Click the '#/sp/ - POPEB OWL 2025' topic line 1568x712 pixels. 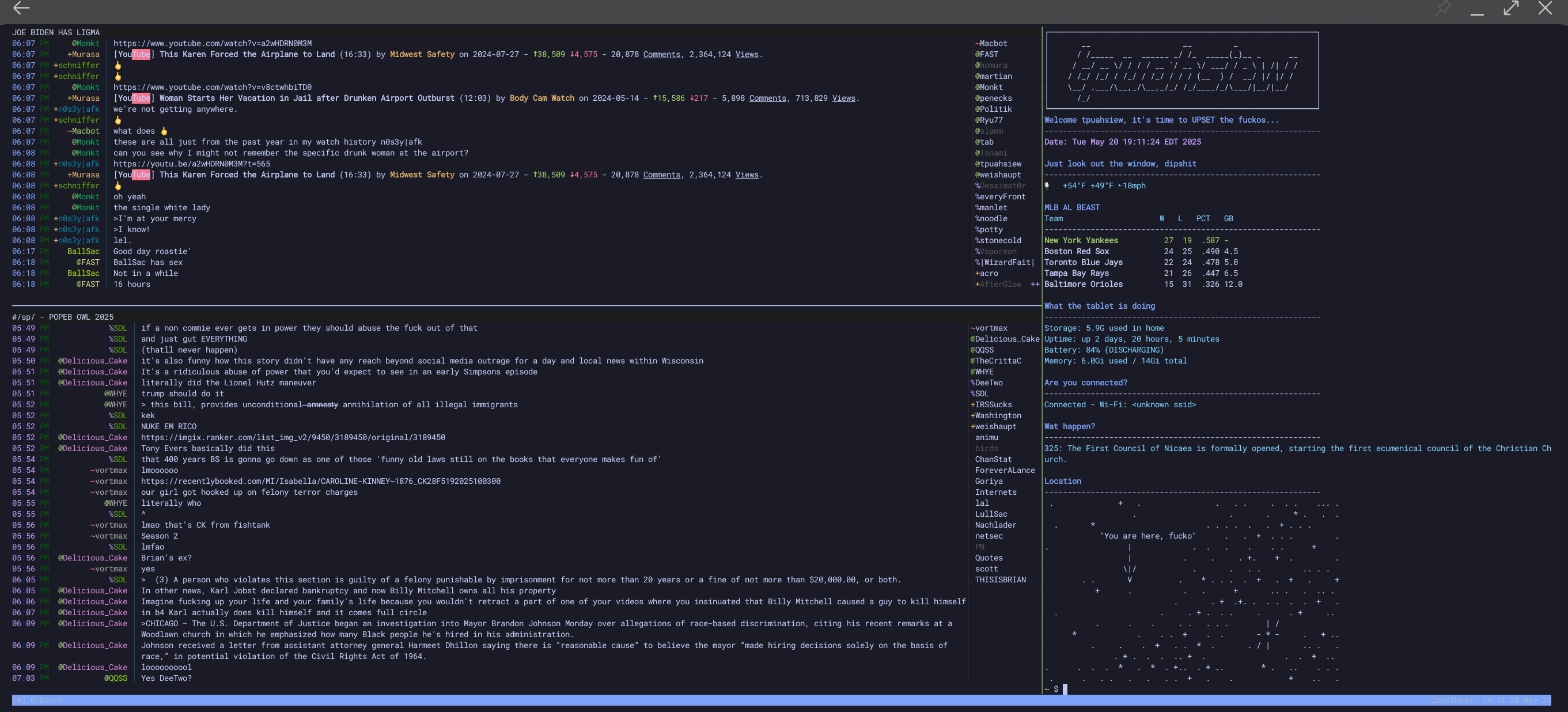tap(63, 317)
